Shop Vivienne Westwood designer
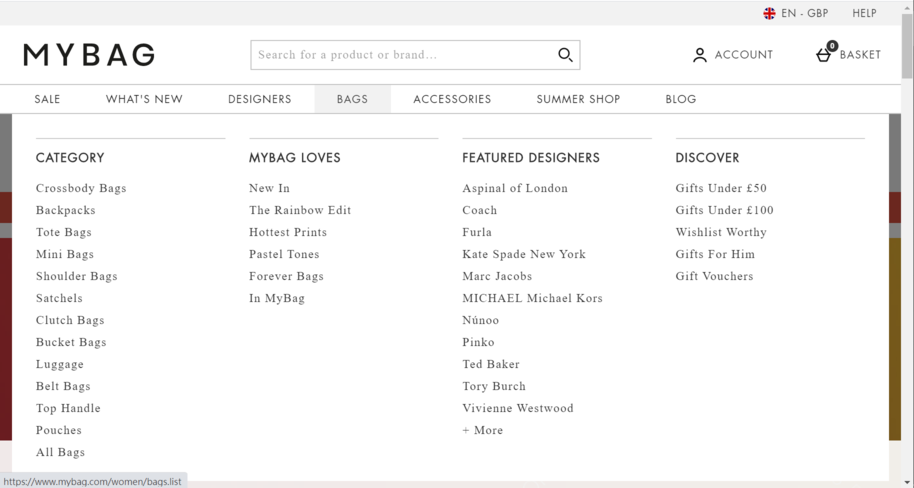This screenshot has height=488, width=914. 518,408
